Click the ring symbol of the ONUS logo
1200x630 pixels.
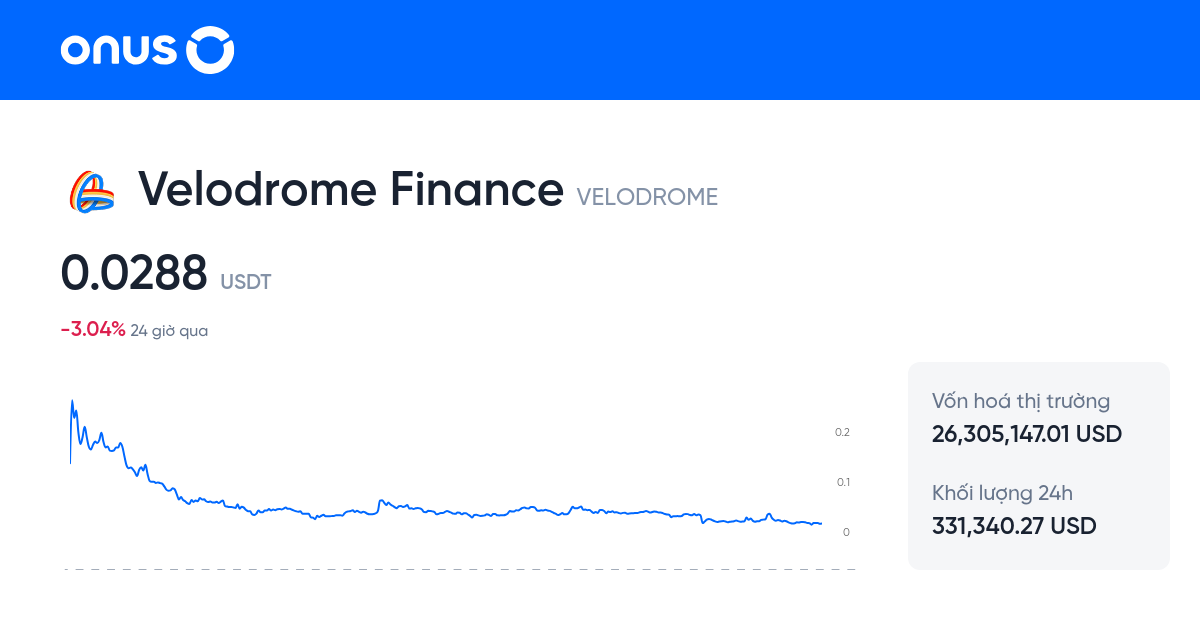point(211,50)
